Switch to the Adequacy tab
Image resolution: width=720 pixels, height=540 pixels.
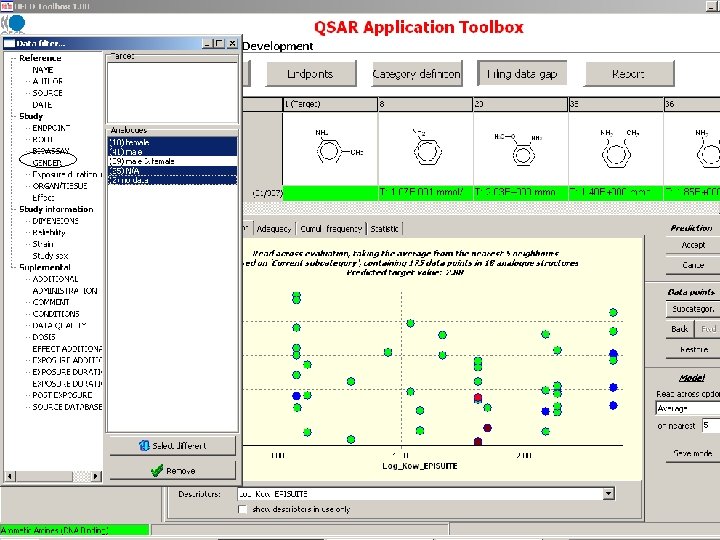coord(274,229)
